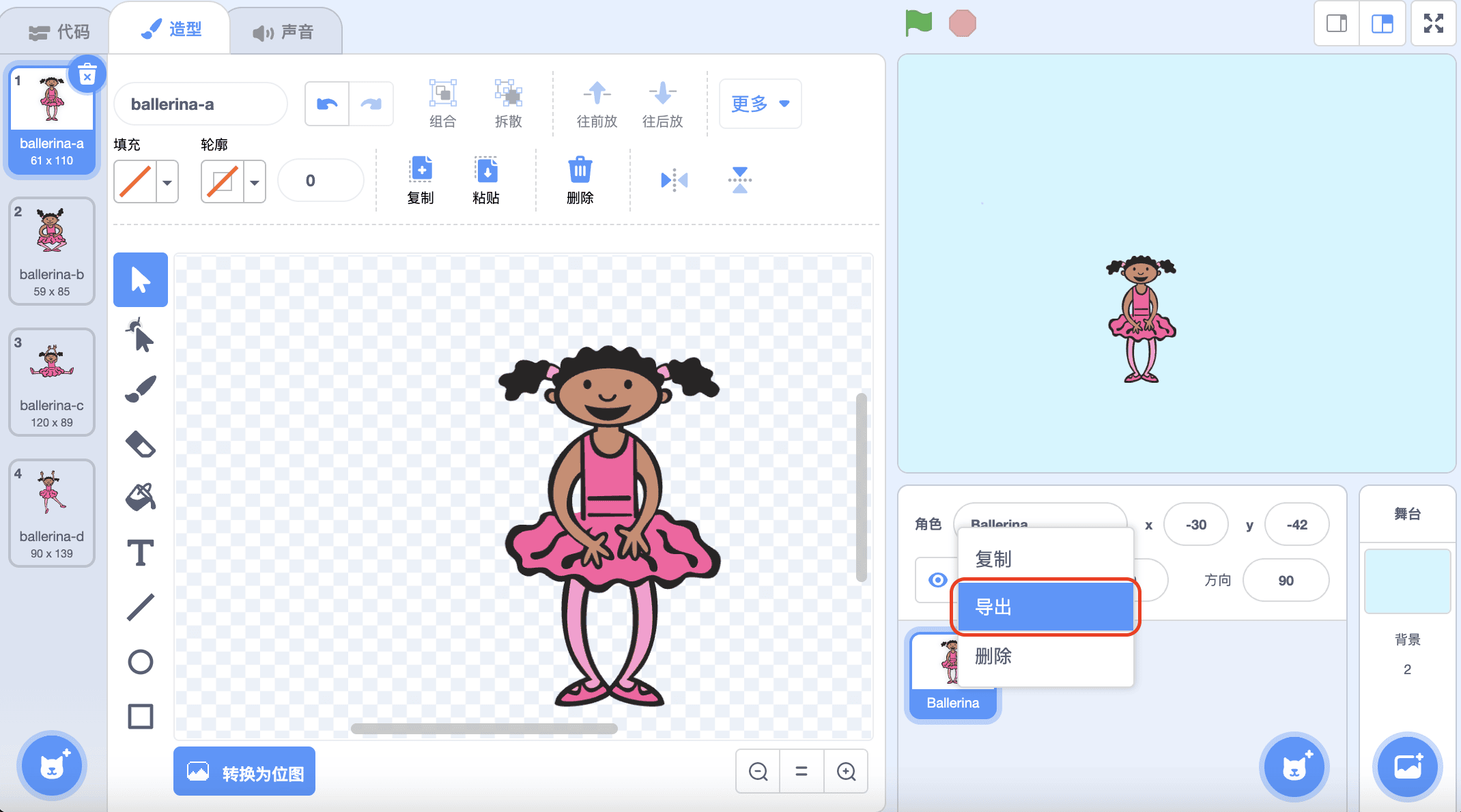Switch to small stage layout
This screenshot has width=1461, height=812.
(1337, 24)
